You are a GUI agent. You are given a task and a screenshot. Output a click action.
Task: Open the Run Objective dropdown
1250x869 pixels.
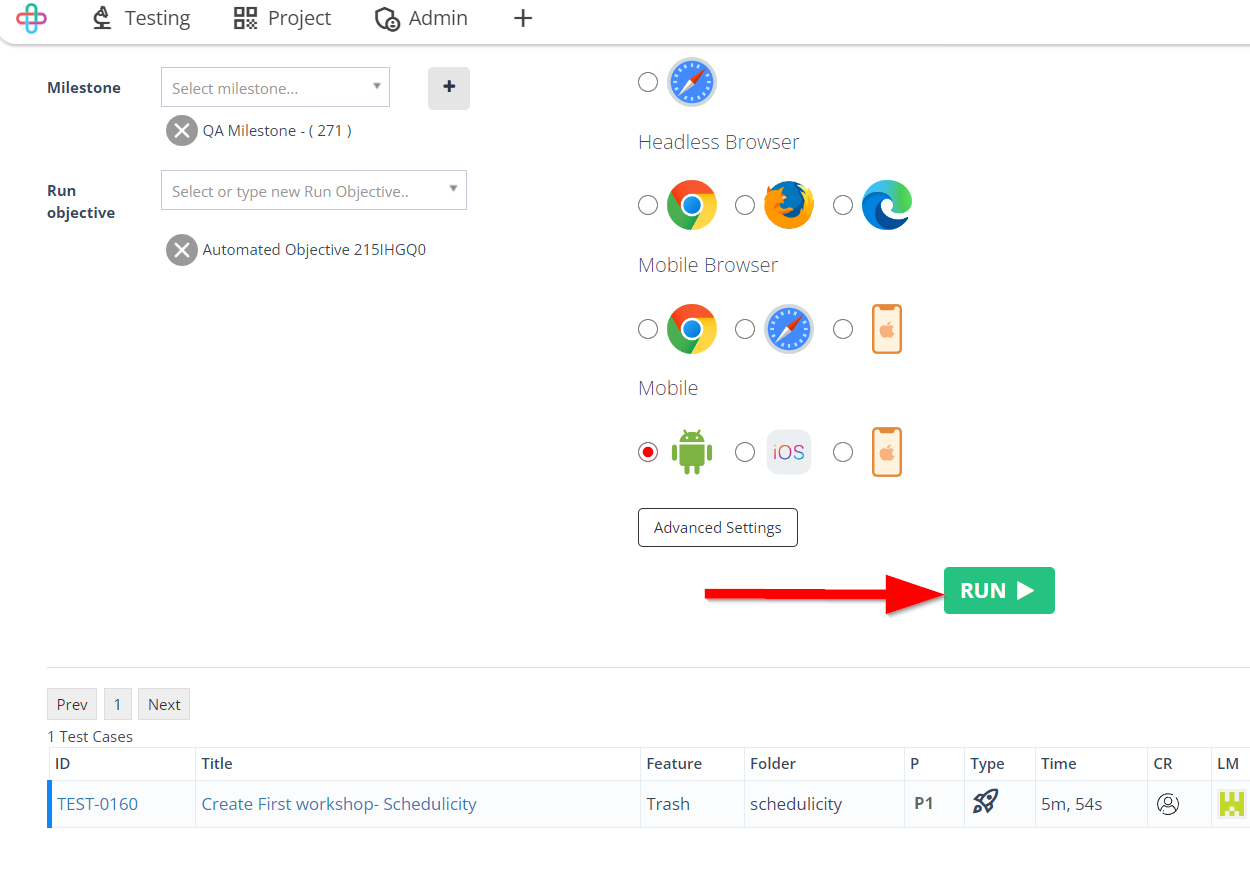point(313,191)
